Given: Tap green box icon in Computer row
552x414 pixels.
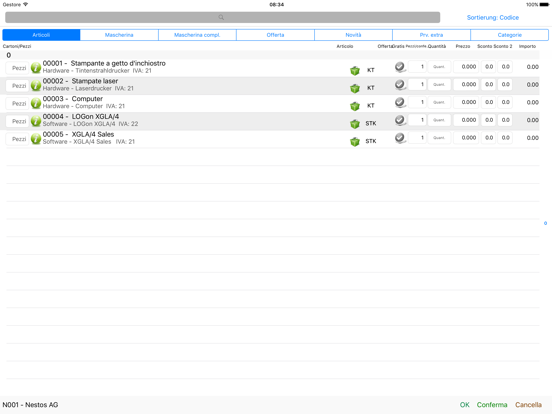Looking at the screenshot, I should [355, 106].
